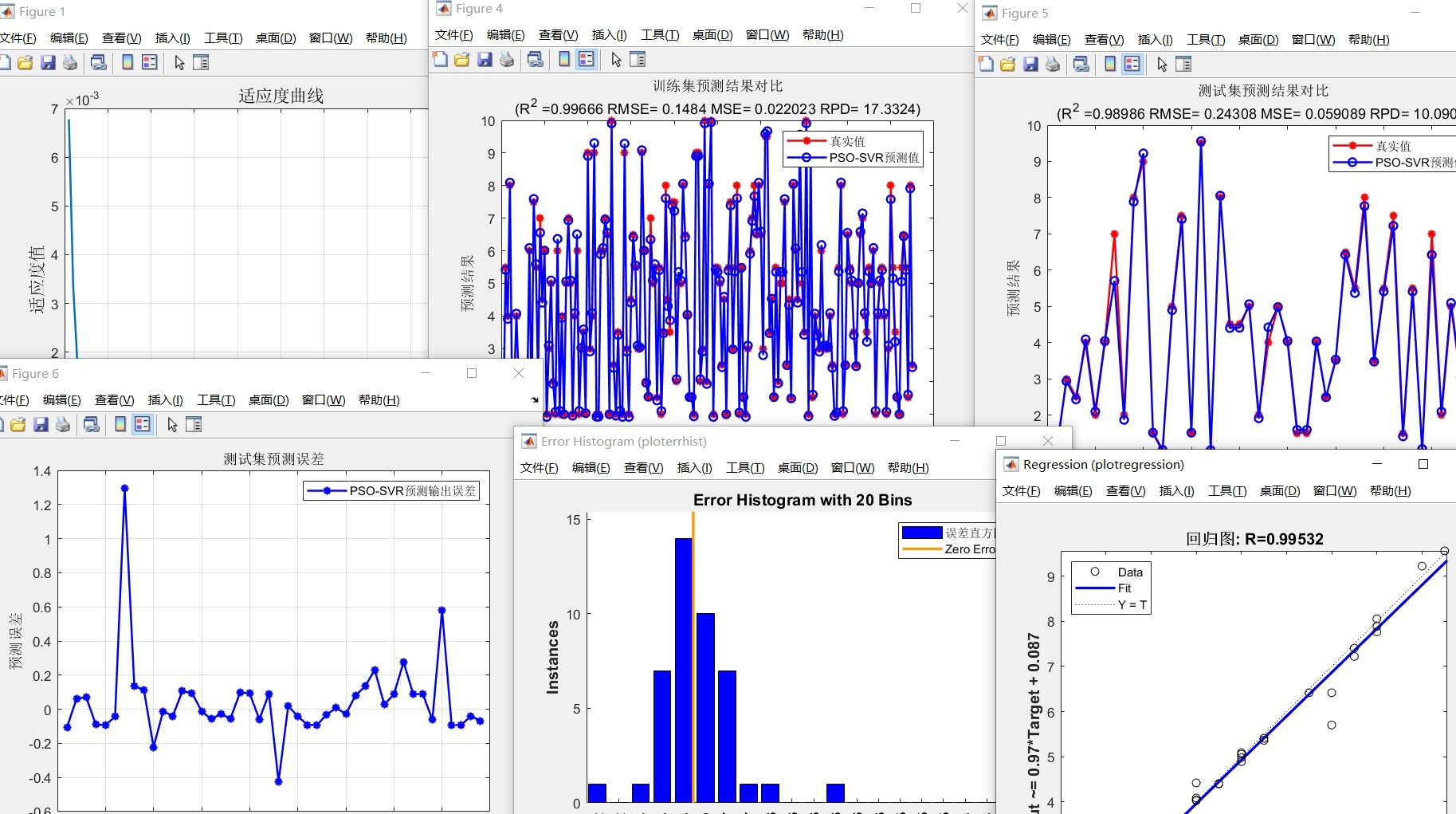Print icon in Figure 5 toolbar
This screenshot has height=814, width=1456.
(x=1053, y=64)
